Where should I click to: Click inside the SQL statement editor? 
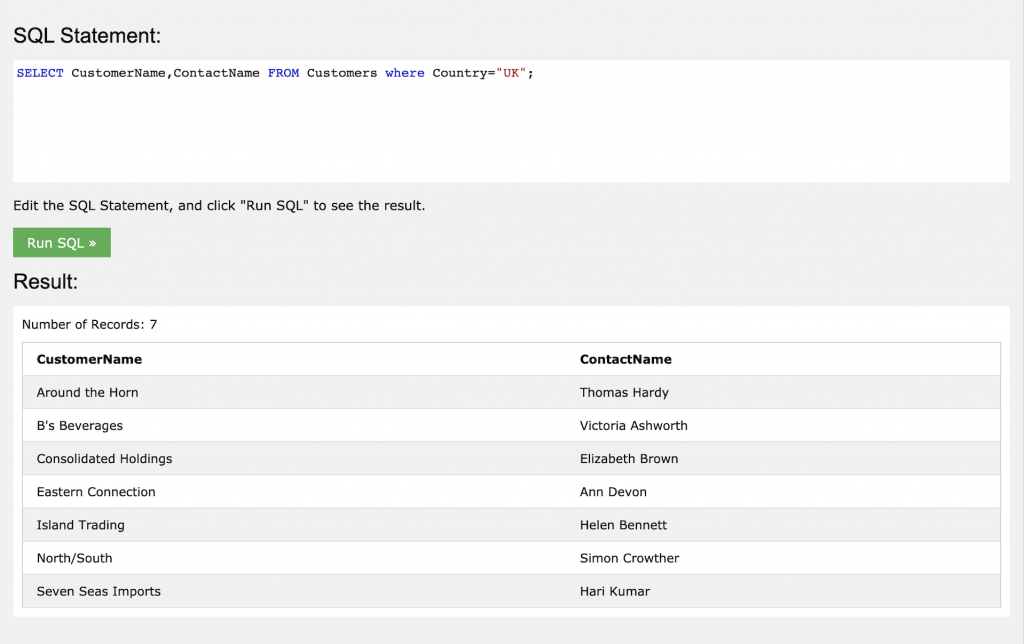point(510,130)
